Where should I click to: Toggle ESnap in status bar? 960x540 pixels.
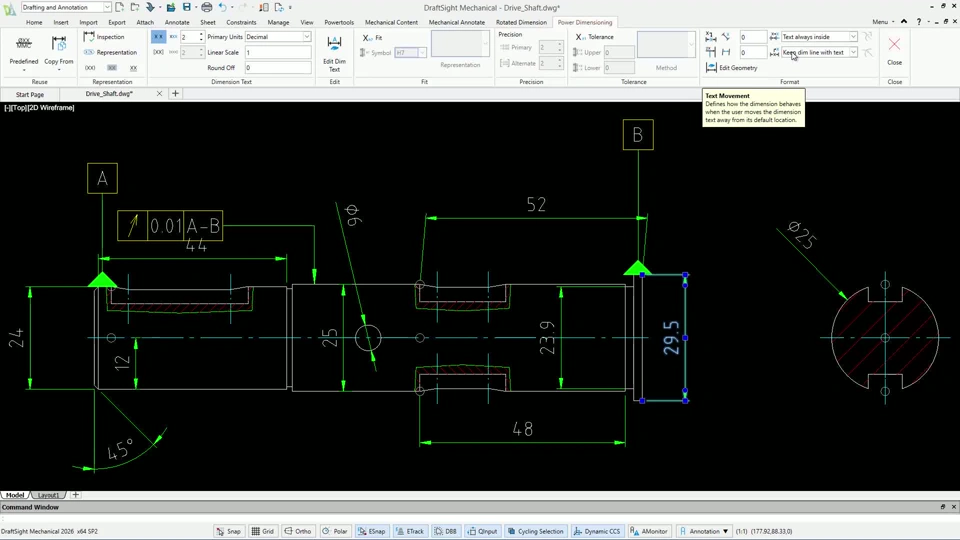point(372,531)
